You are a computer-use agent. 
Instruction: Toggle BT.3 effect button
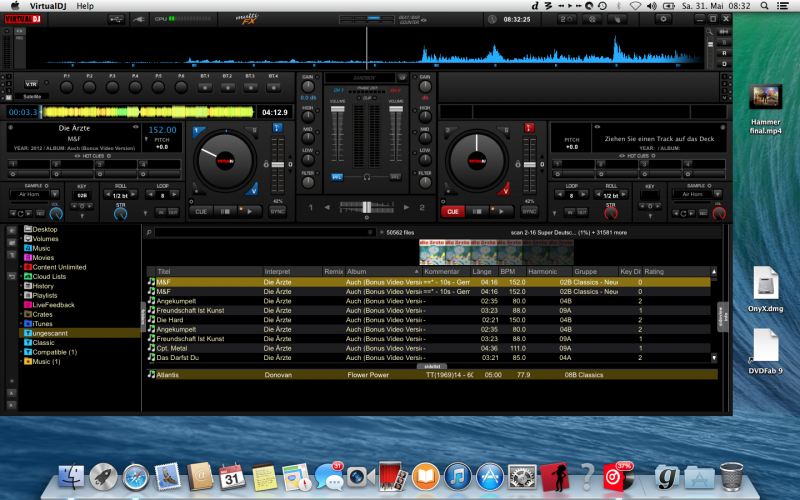click(x=250, y=87)
